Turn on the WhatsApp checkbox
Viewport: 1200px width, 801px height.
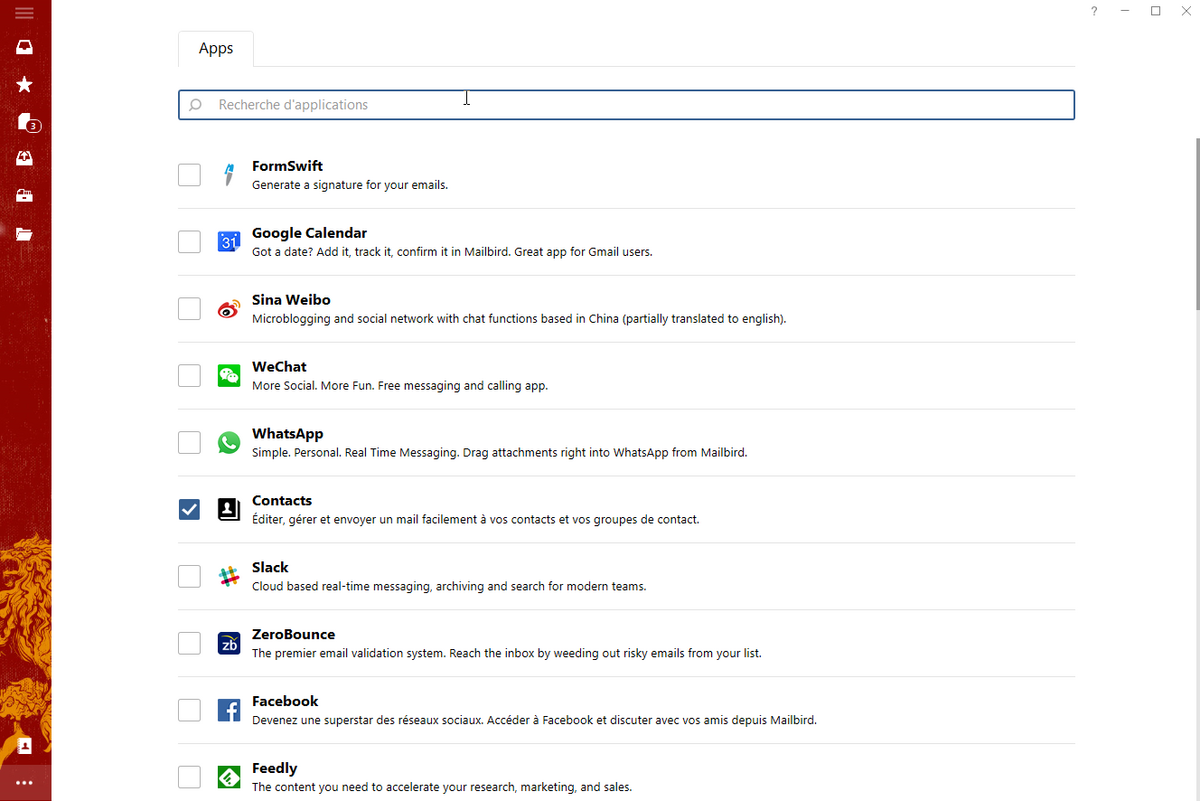pos(189,443)
